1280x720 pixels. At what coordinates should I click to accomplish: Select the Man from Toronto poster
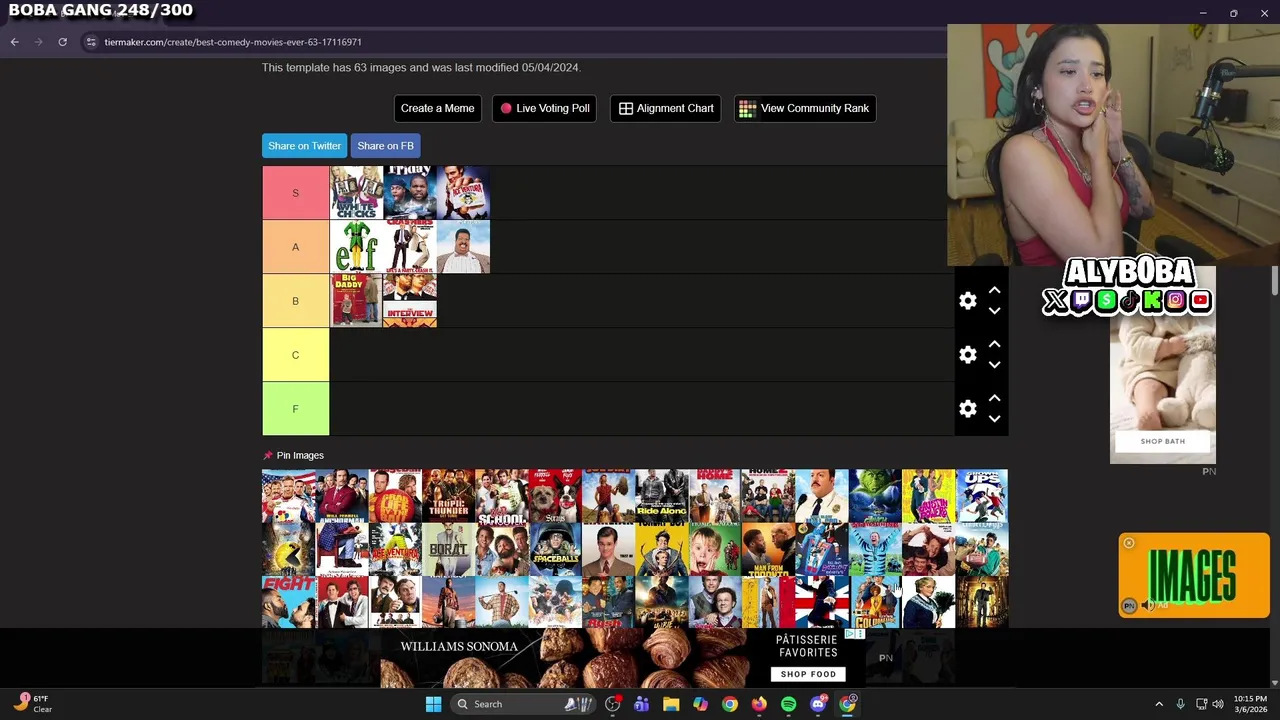[768, 550]
